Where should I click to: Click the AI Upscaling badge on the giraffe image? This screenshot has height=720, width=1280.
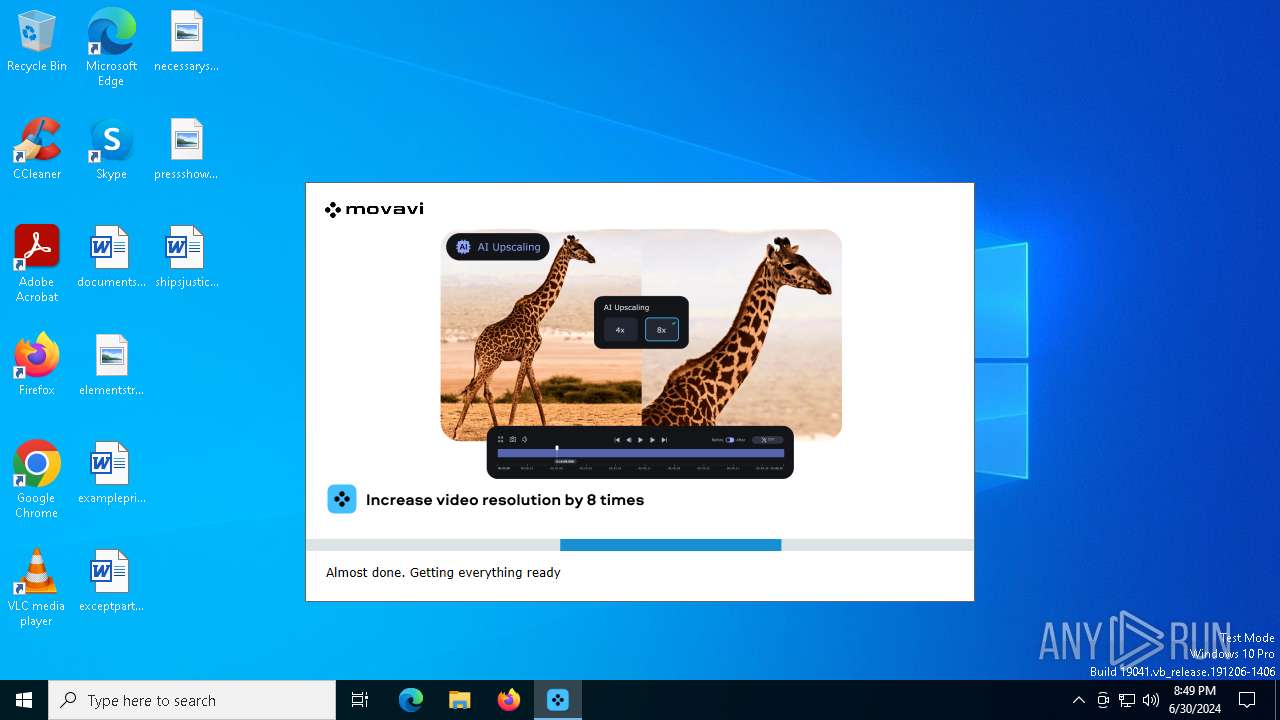click(498, 247)
